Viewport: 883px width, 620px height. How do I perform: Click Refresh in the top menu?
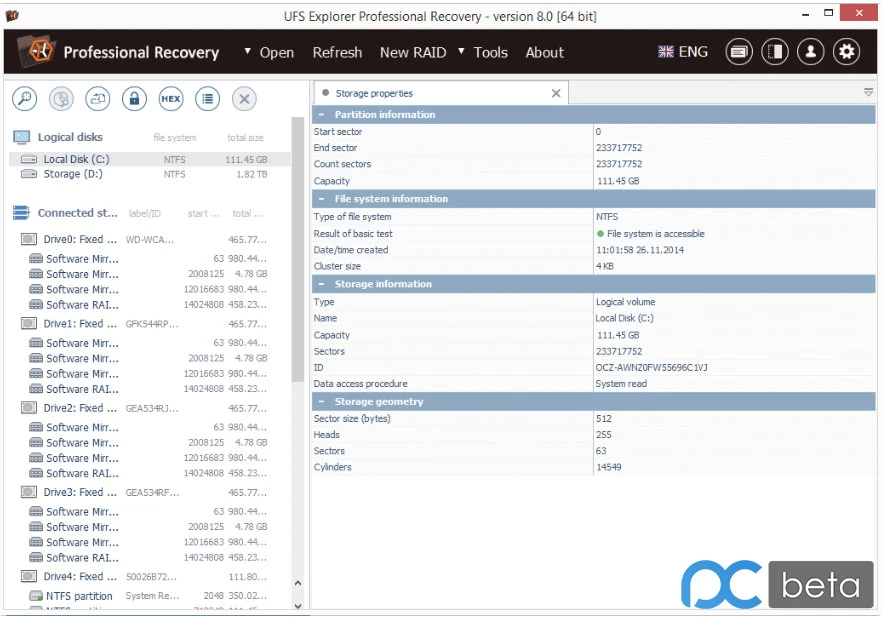point(337,52)
